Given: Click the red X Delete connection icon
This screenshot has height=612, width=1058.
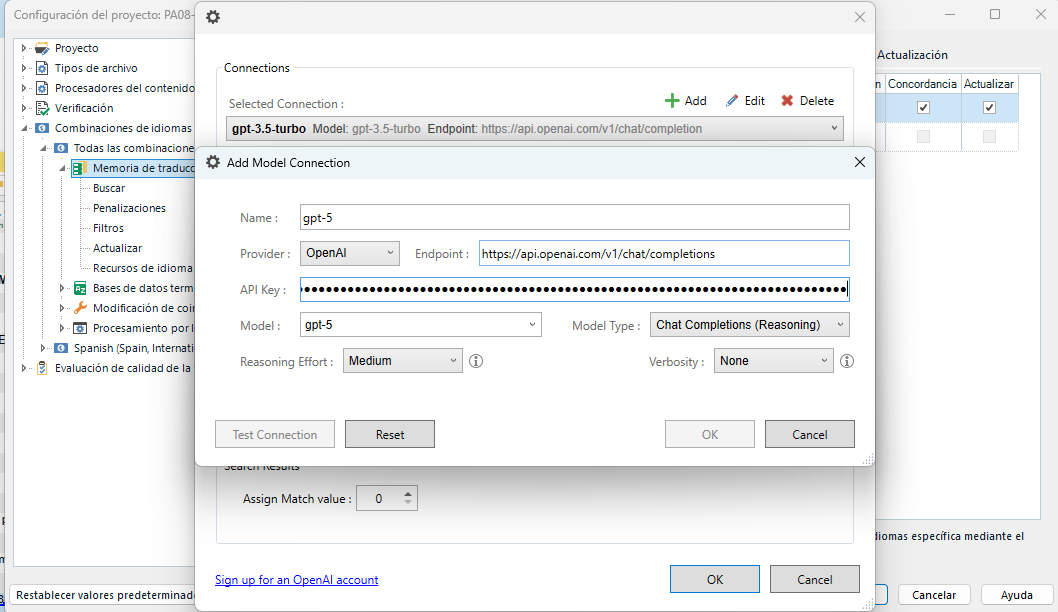Looking at the screenshot, I should coord(787,101).
